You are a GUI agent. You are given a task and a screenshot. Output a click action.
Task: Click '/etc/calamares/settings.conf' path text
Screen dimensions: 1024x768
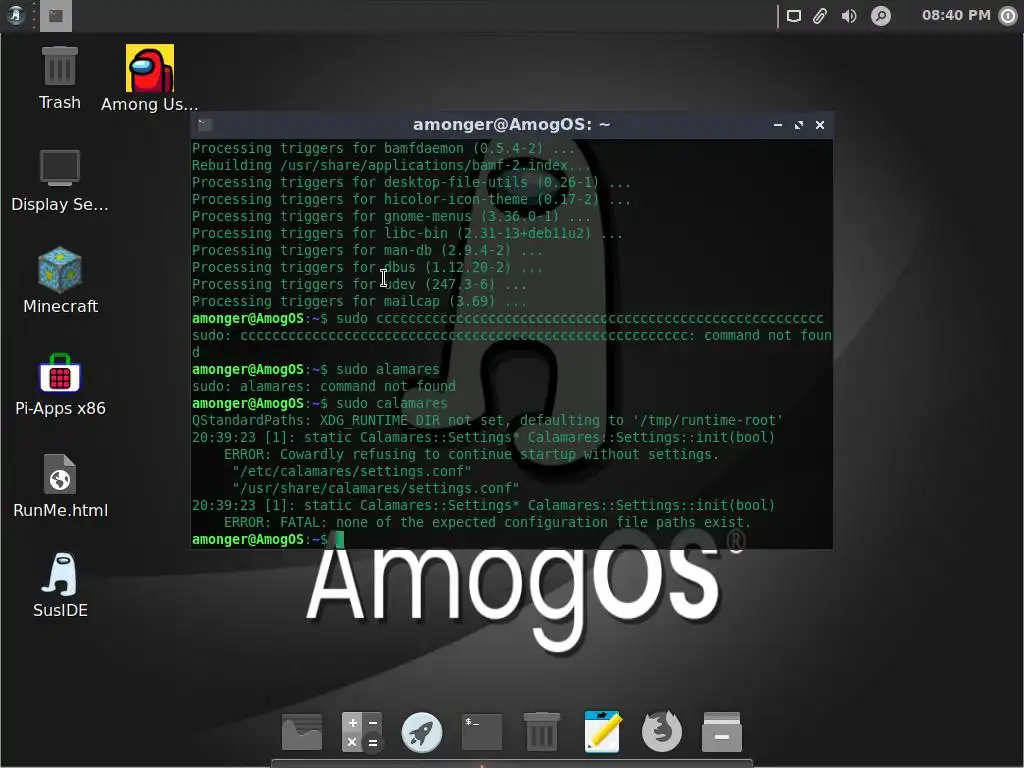point(352,471)
